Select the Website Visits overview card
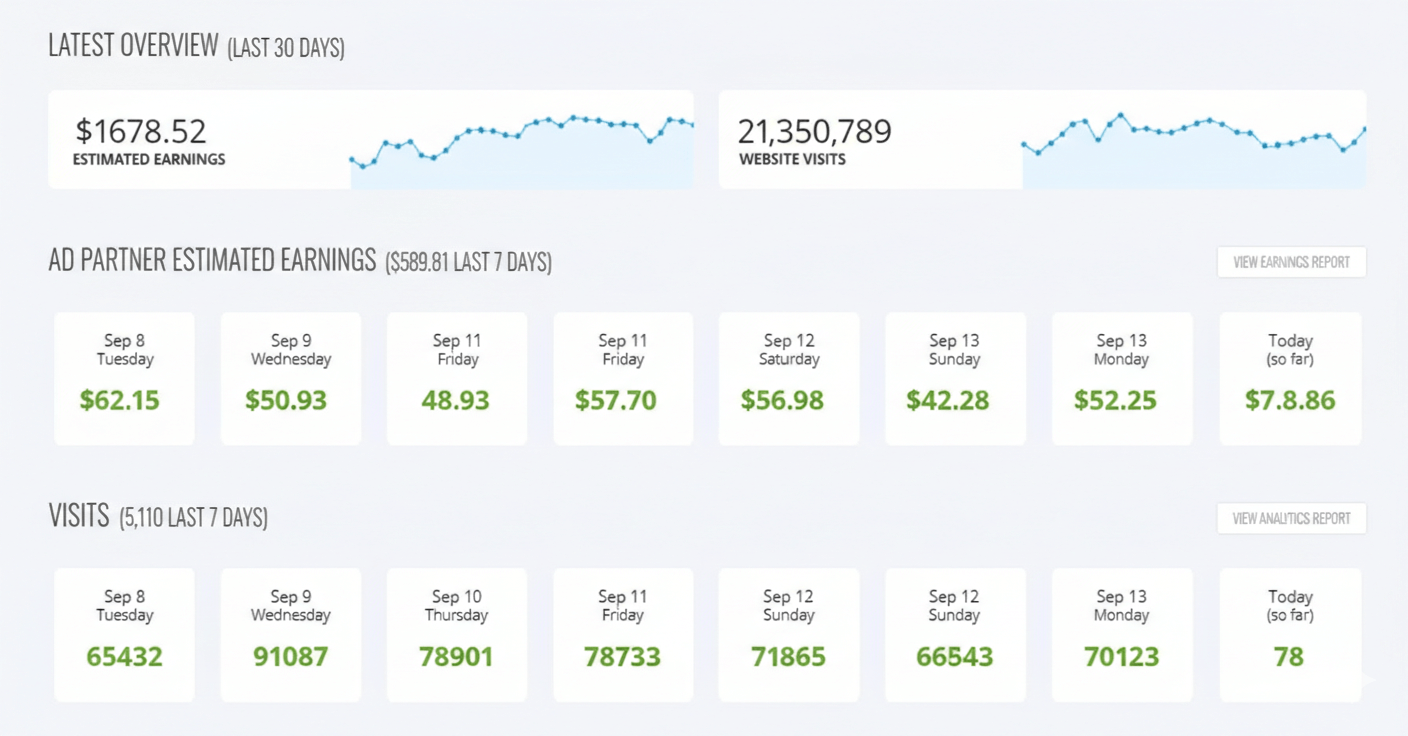 tap(1042, 140)
